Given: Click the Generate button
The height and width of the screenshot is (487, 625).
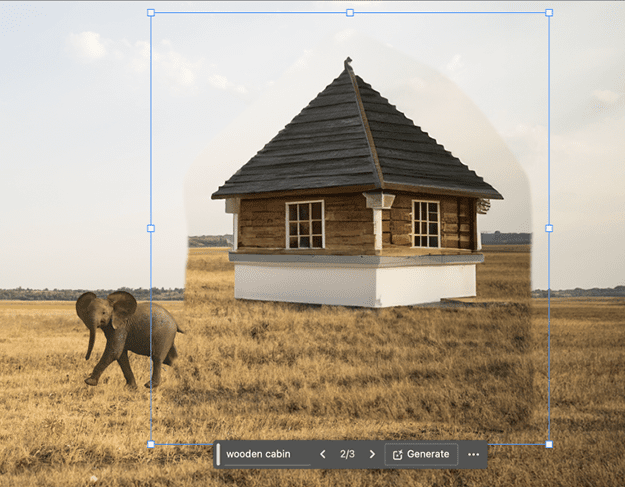Looking at the screenshot, I should (421, 454).
